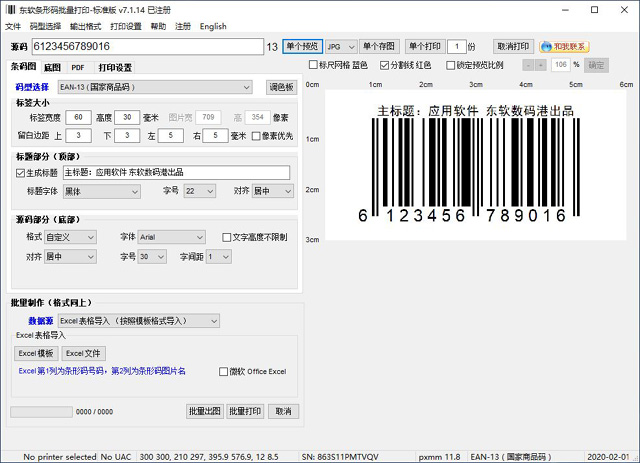This screenshot has height=463, width=640.
Task: Click SN: 863S11PMTVQV in status bar
Action: click(340, 457)
